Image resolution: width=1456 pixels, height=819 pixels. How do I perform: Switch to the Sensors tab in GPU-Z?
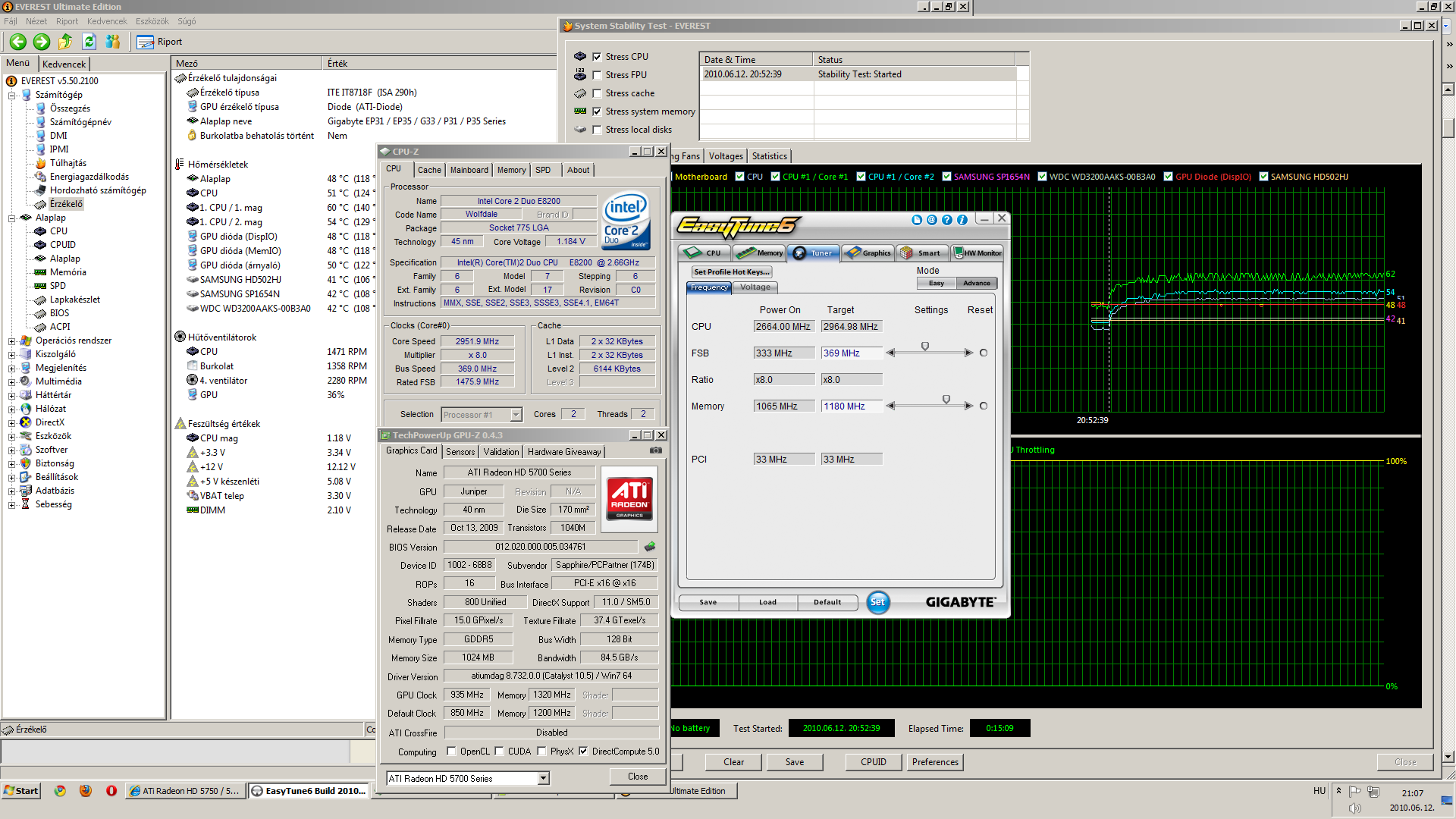coord(460,452)
